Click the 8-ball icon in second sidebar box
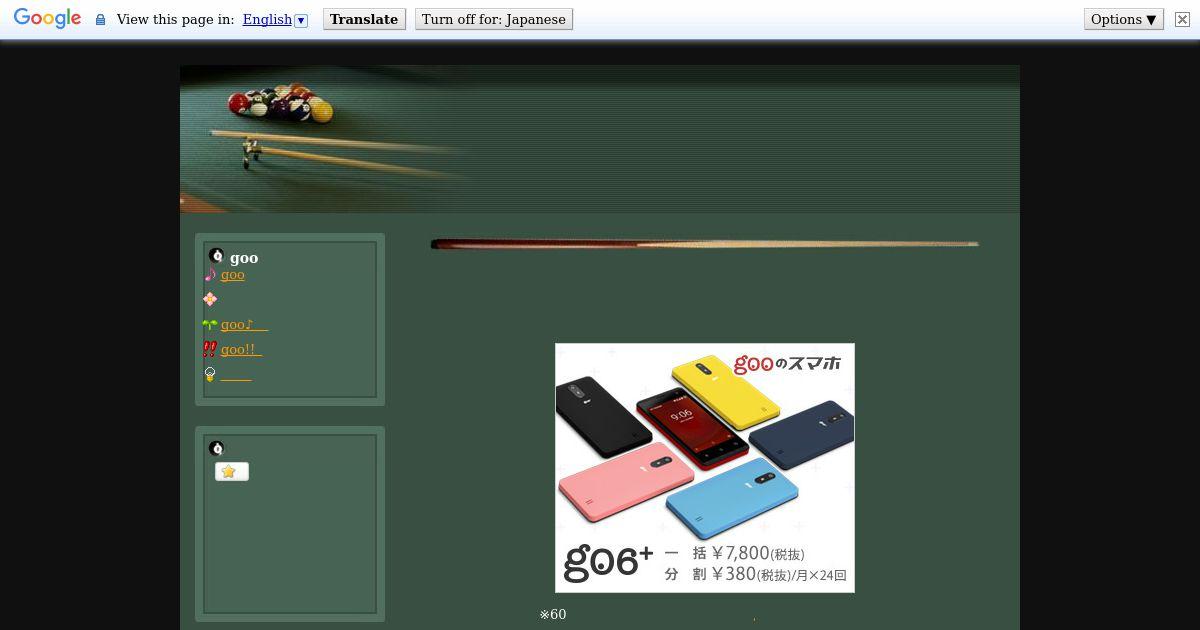 click(216, 448)
